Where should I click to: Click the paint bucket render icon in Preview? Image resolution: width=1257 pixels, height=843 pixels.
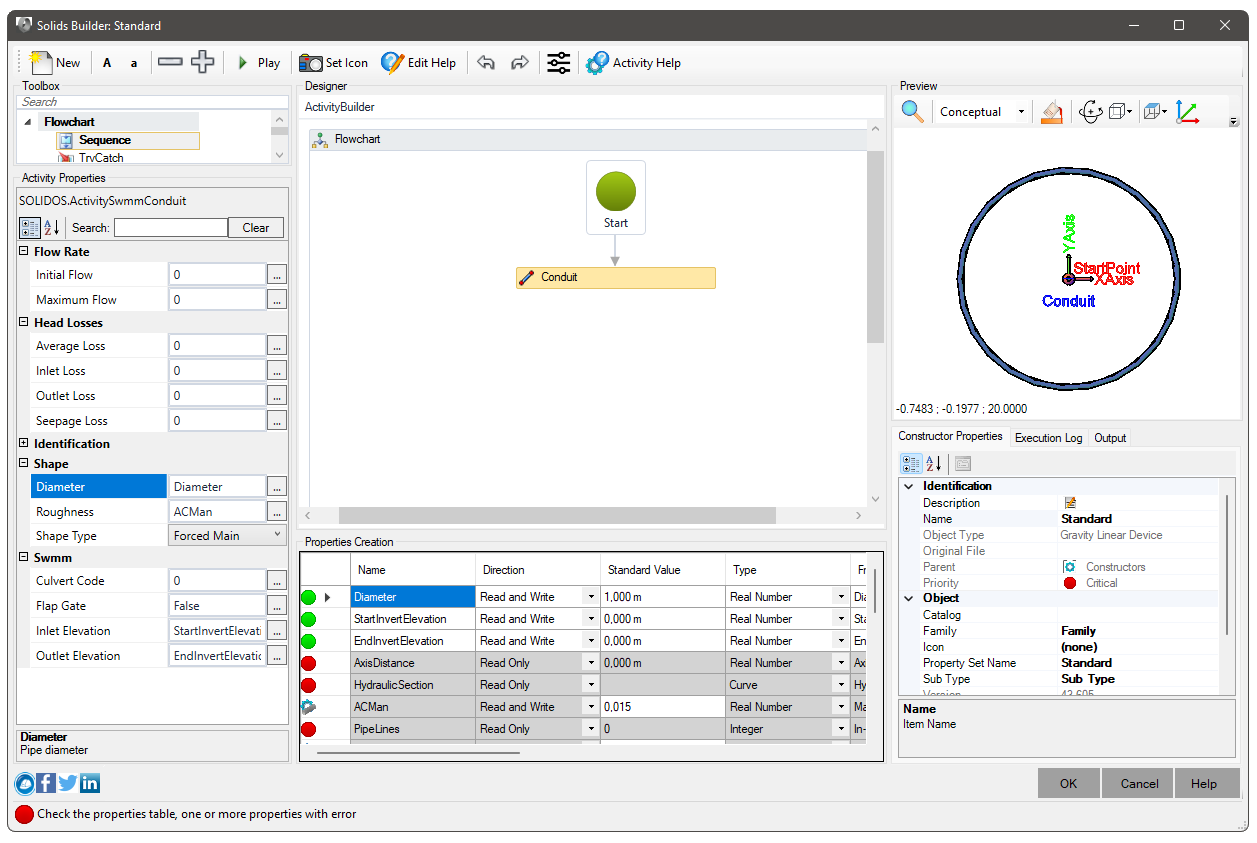tap(1051, 112)
